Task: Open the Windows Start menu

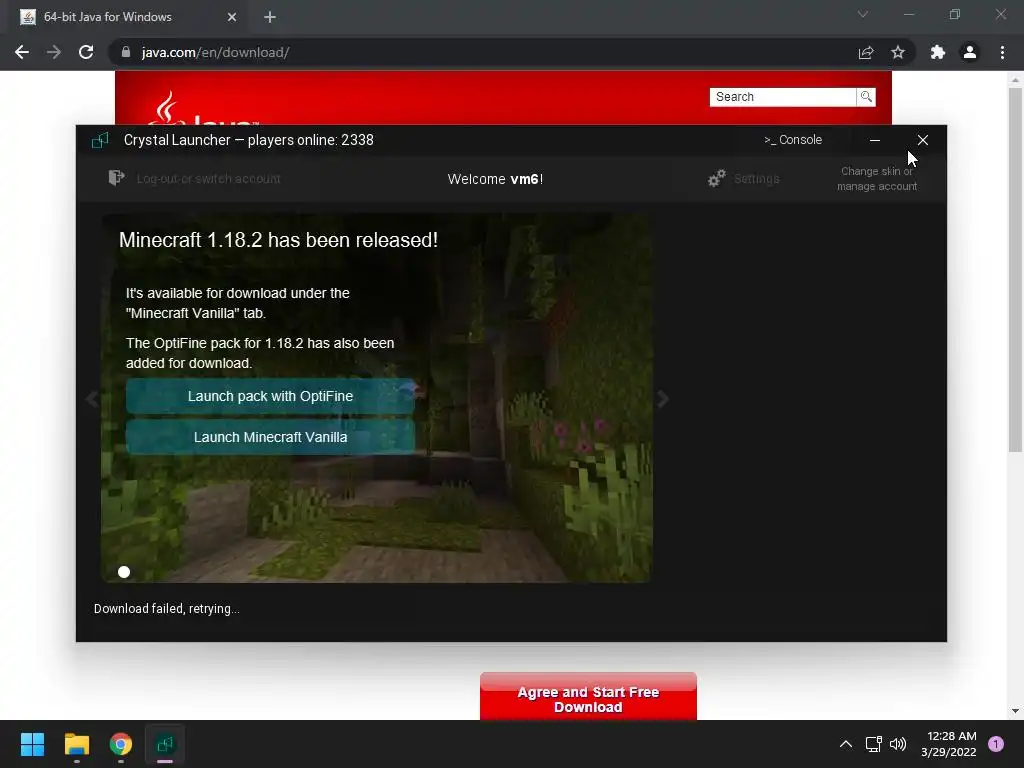Action: 32,744
